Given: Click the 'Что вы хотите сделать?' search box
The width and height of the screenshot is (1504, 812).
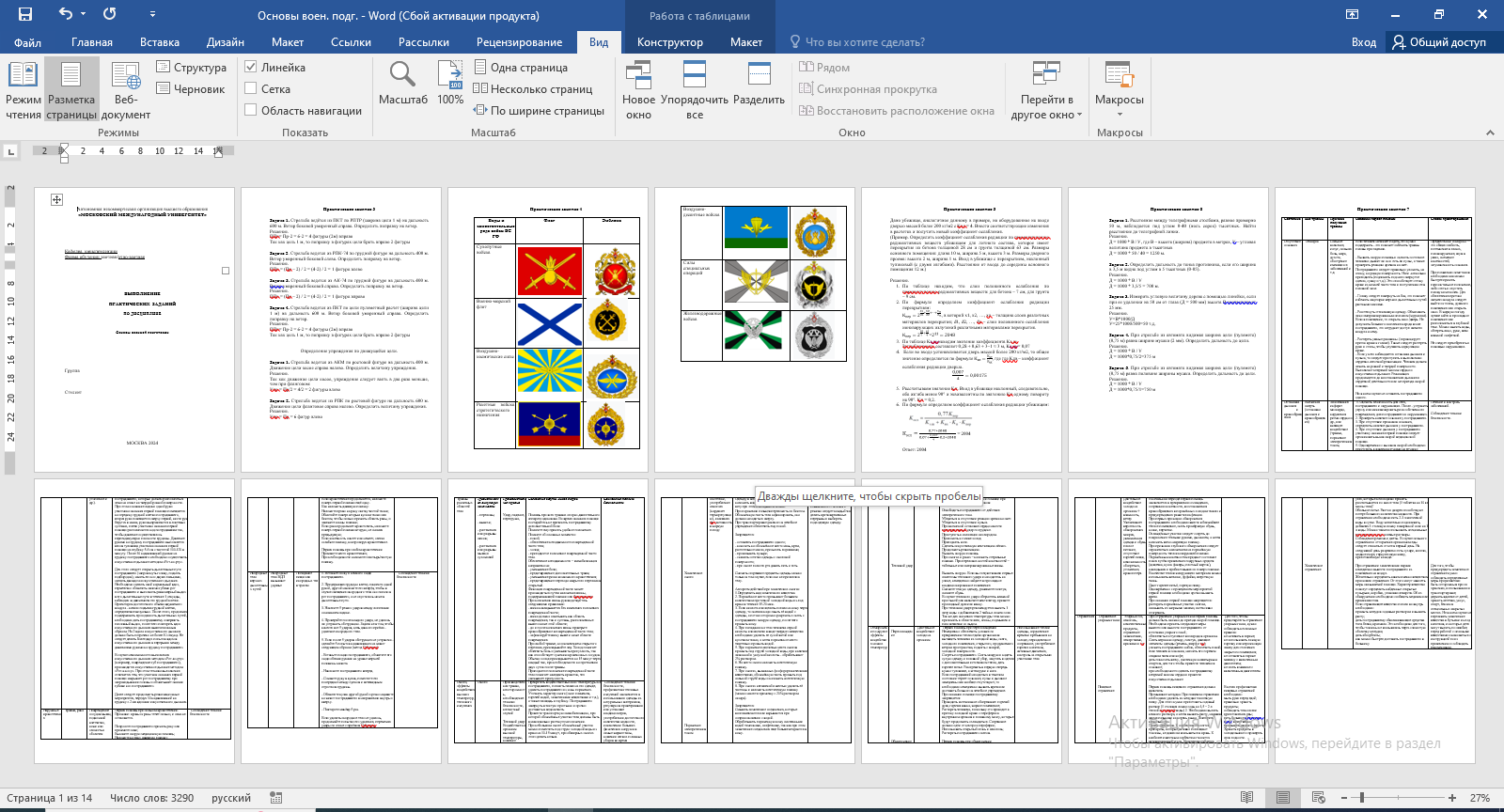Looking at the screenshot, I should coord(858,42).
